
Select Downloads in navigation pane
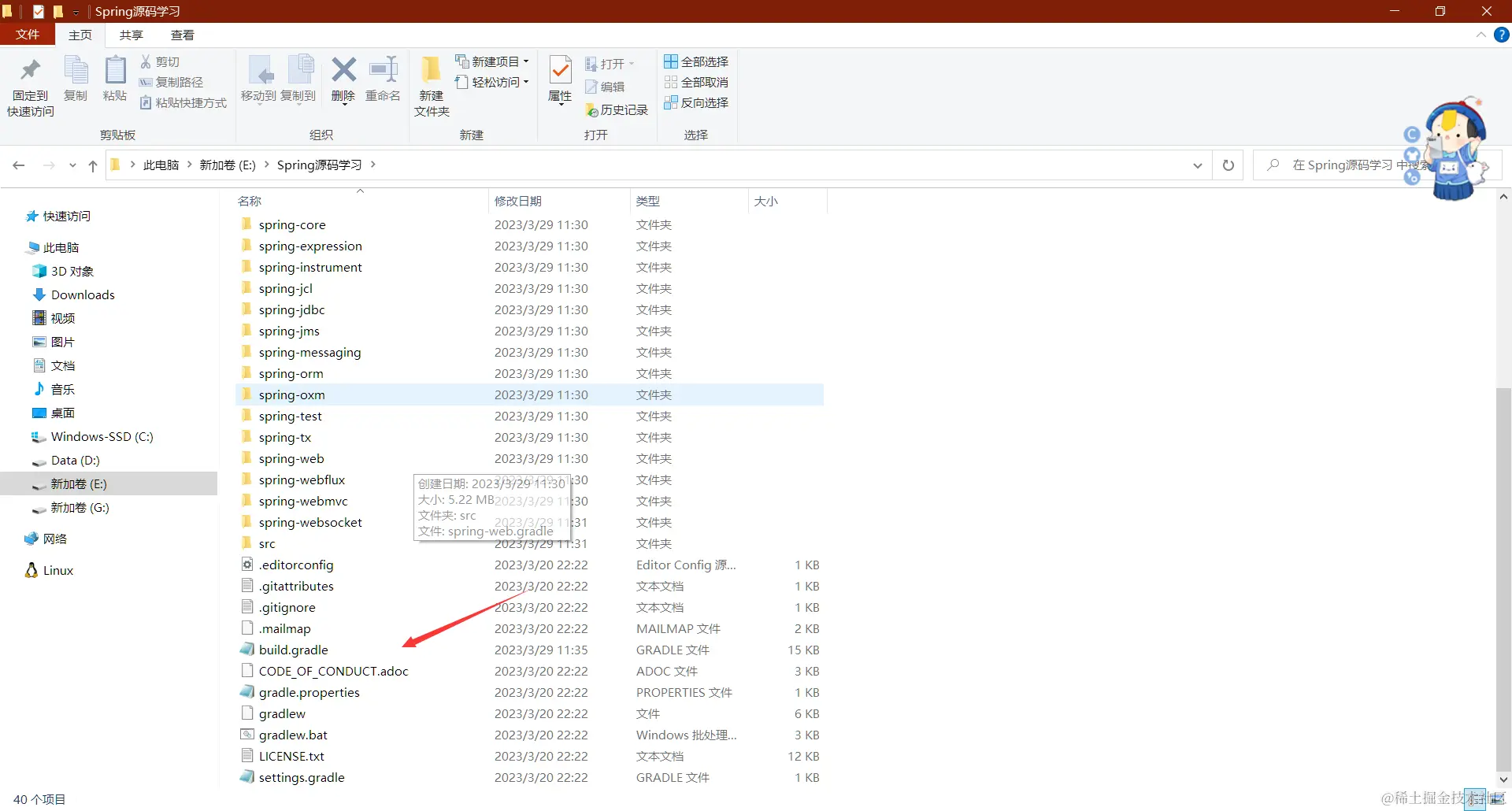tap(83, 294)
